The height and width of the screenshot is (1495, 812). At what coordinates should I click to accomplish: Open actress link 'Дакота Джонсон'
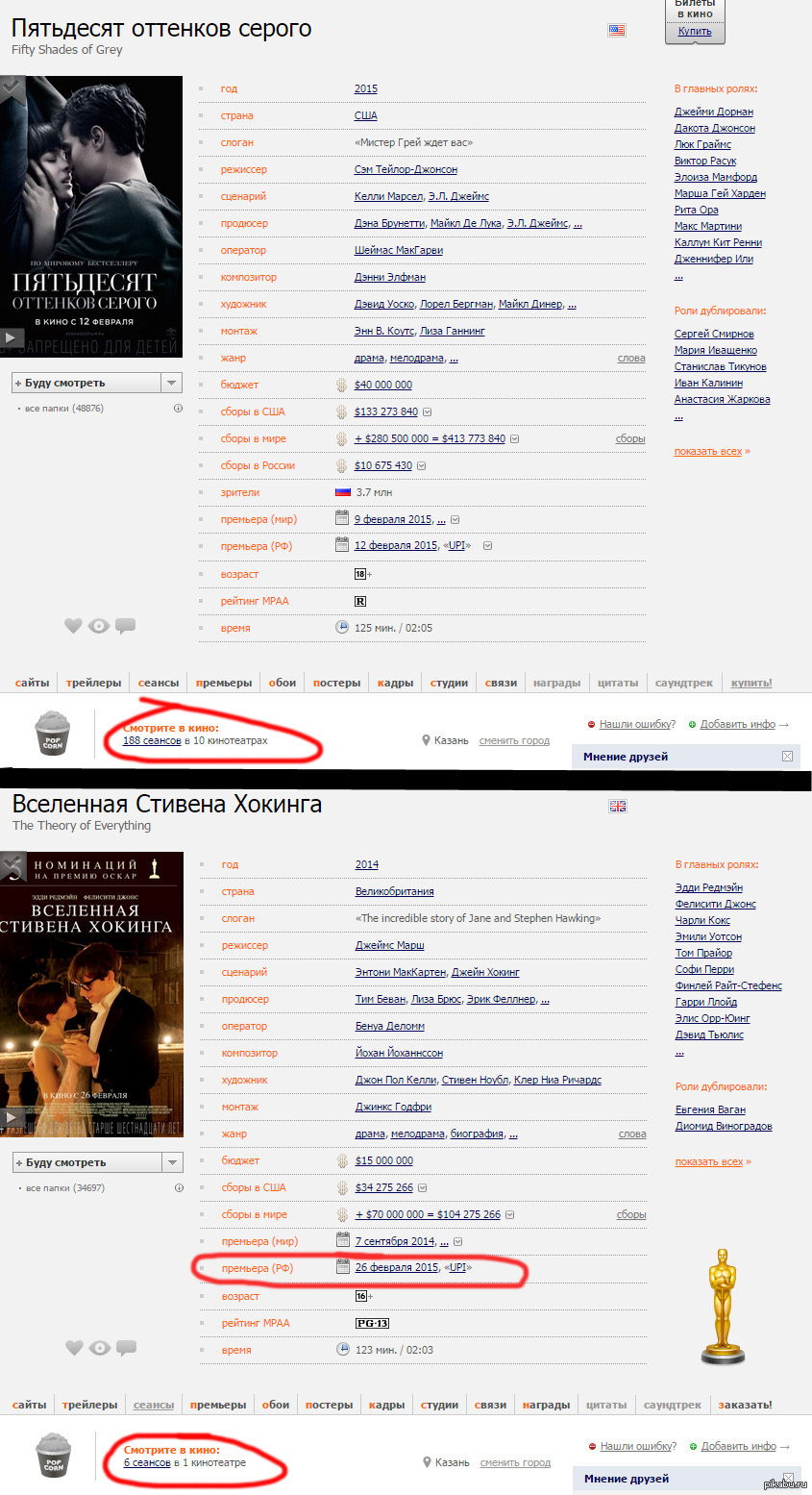click(715, 128)
